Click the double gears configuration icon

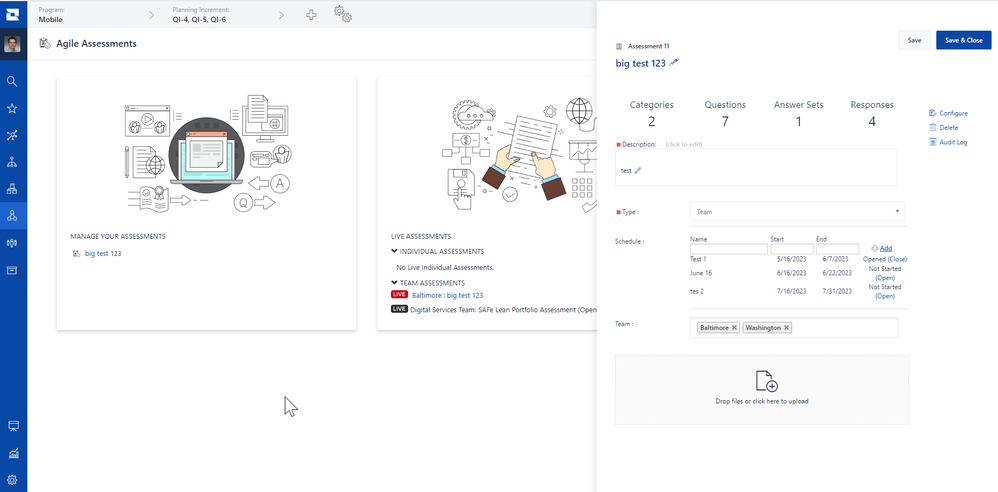click(343, 14)
